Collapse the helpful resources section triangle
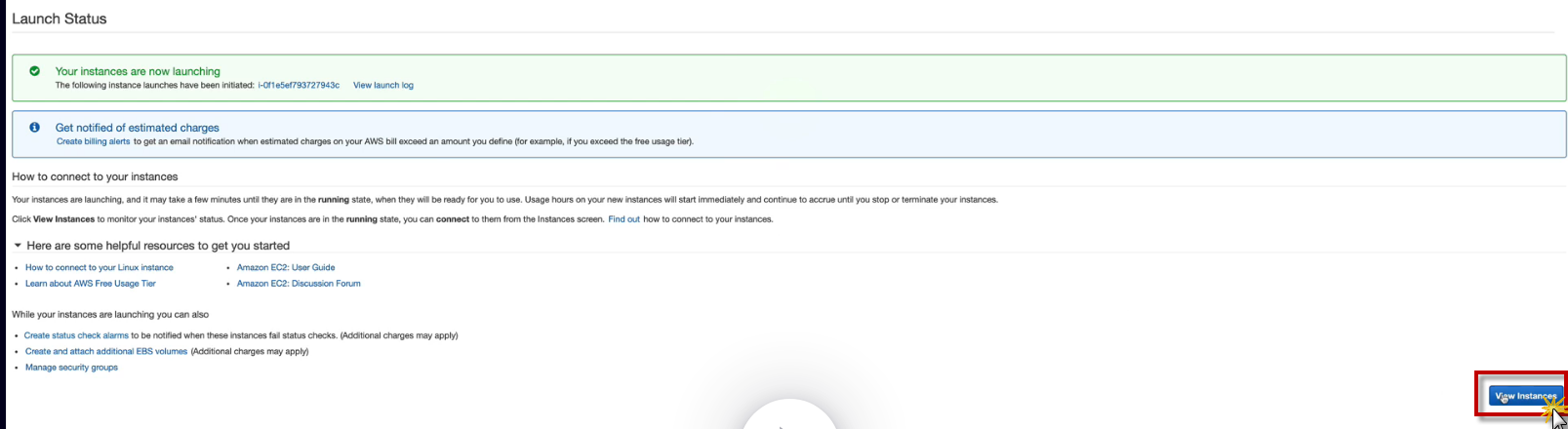Image resolution: width=1568 pixels, height=429 pixels. click(x=18, y=246)
